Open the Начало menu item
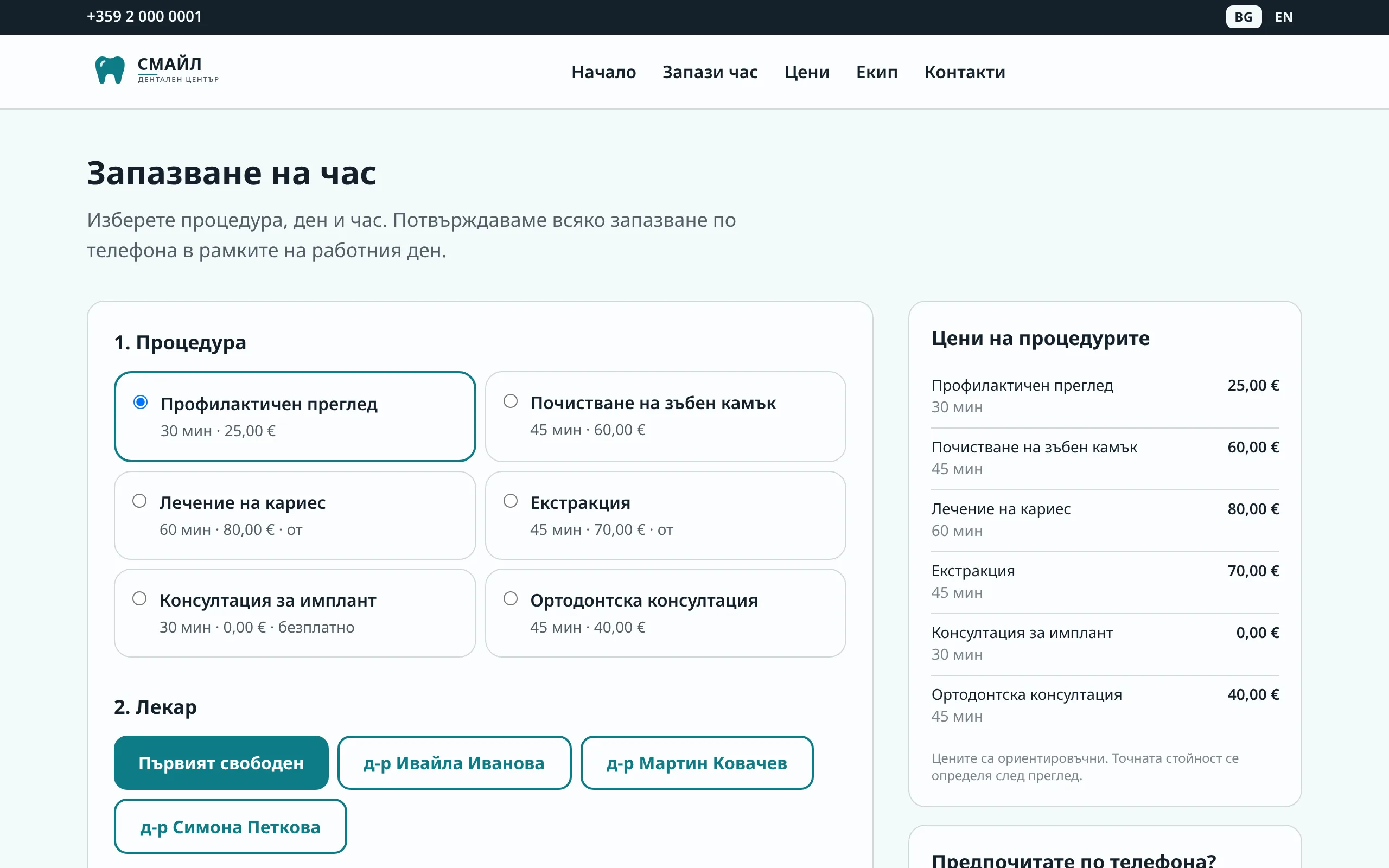This screenshot has height=868, width=1389. pos(603,72)
